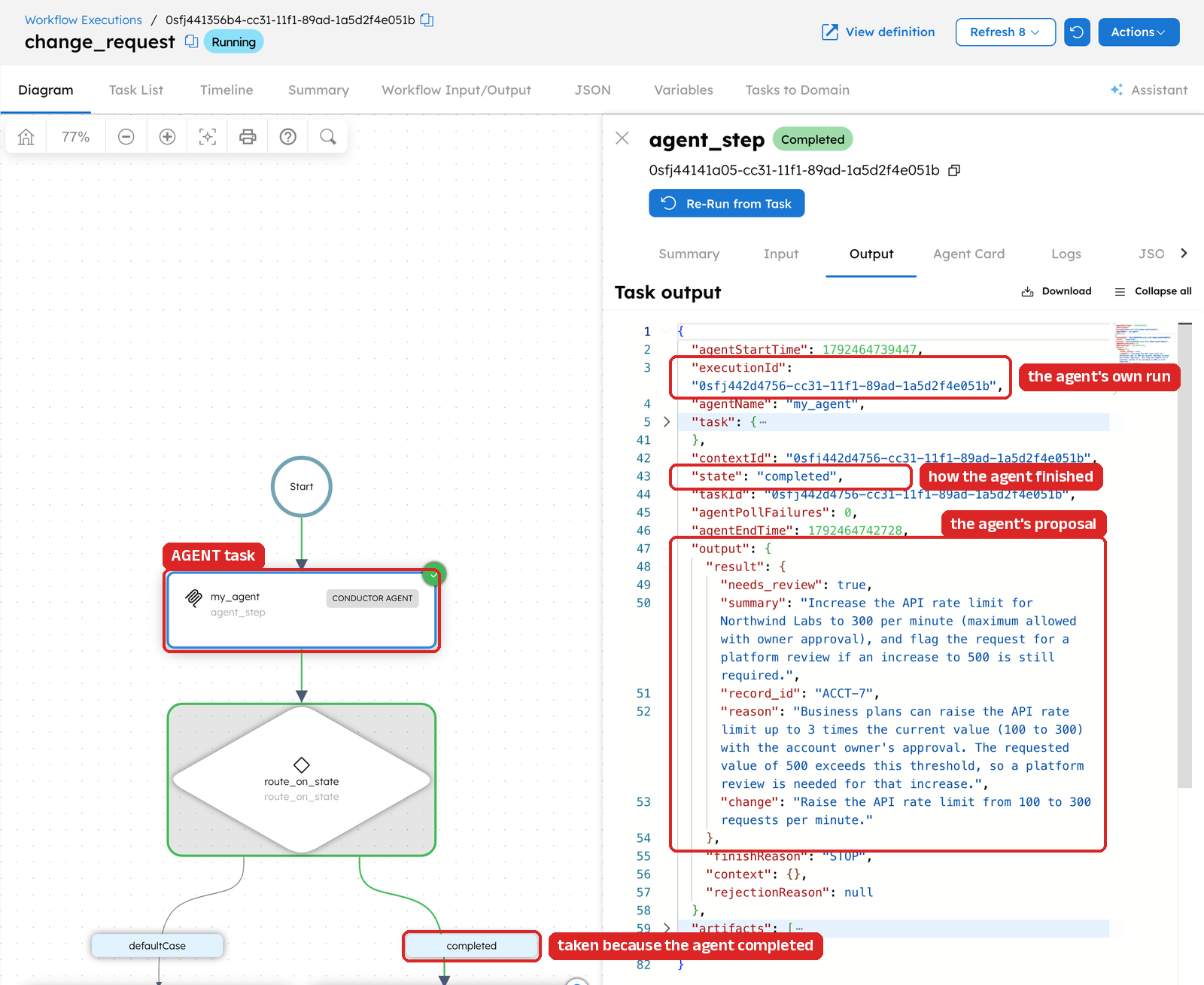1204x985 pixels.
Task: Open the Agent Card tab
Action: click(x=969, y=254)
